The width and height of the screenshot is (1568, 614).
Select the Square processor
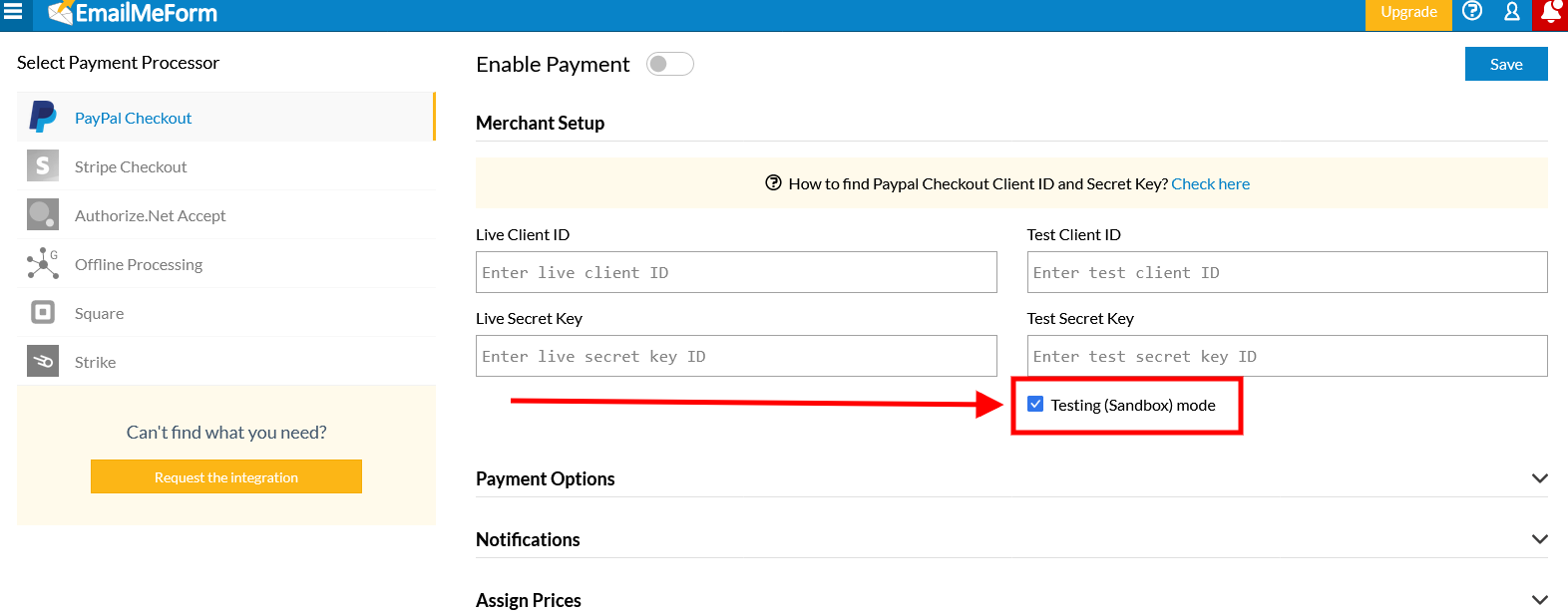pyautogui.click(x=226, y=312)
